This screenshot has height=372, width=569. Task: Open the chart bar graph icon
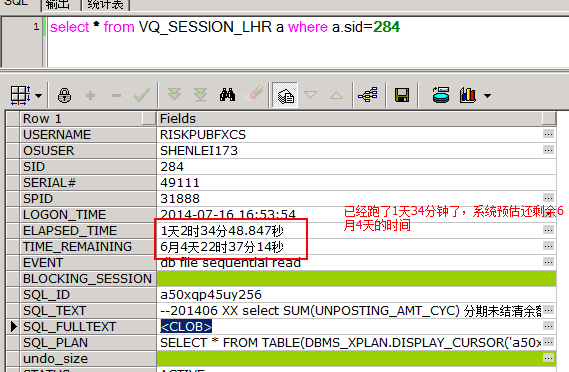[468, 95]
